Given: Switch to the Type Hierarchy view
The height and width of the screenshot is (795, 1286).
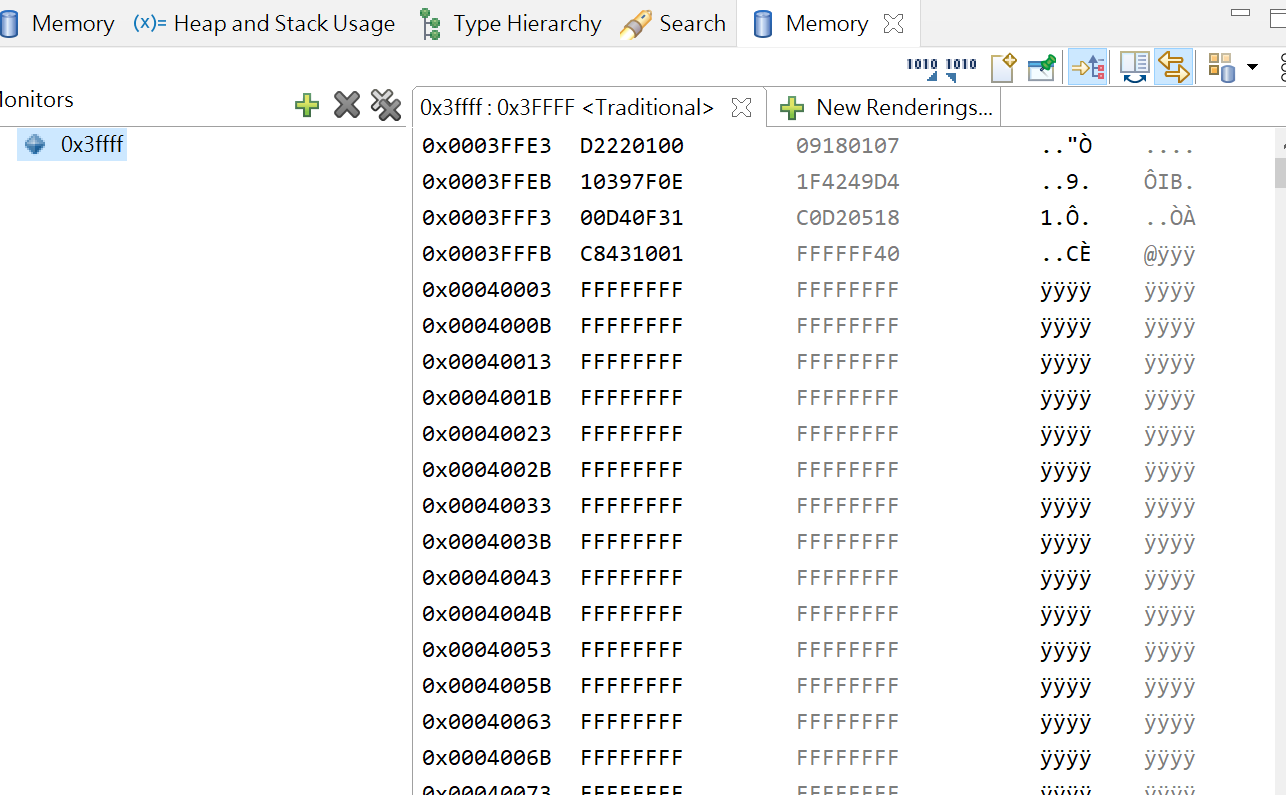Looking at the screenshot, I should coord(525,23).
